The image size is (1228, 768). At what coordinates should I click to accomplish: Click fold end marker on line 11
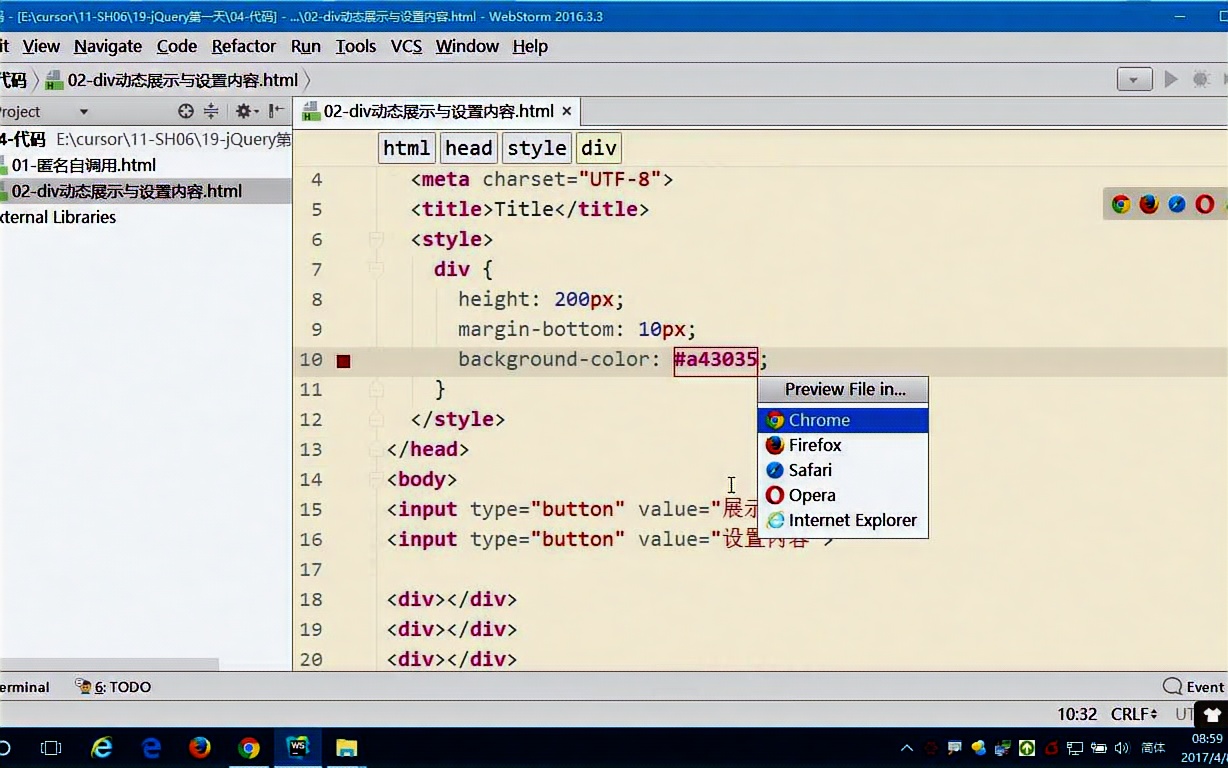[377, 389]
